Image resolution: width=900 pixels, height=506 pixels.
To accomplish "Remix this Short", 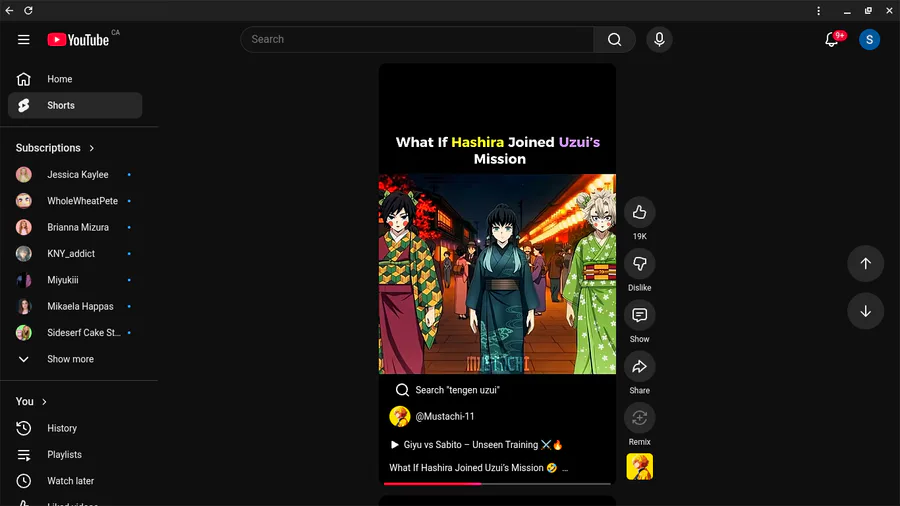I will [x=639, y=418].
